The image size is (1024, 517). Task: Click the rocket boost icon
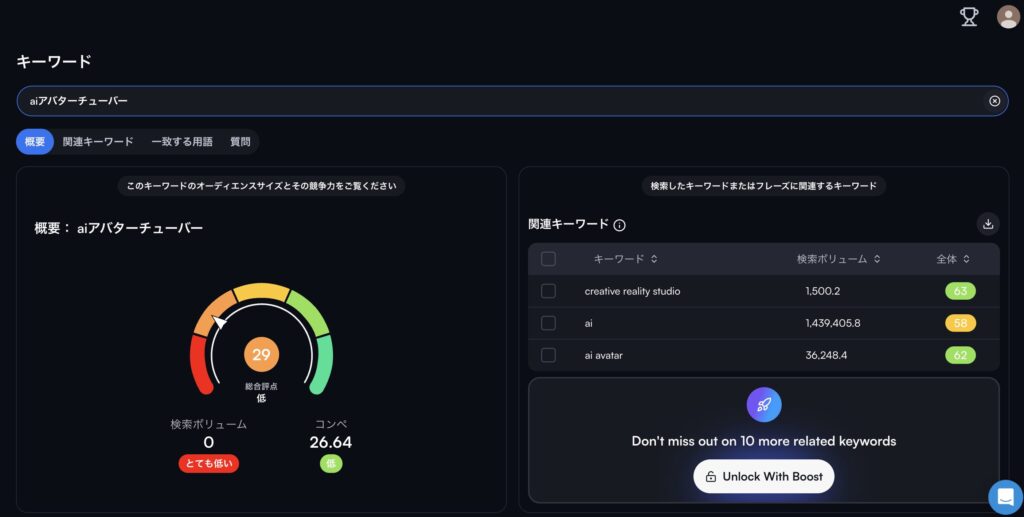[764, 405]
